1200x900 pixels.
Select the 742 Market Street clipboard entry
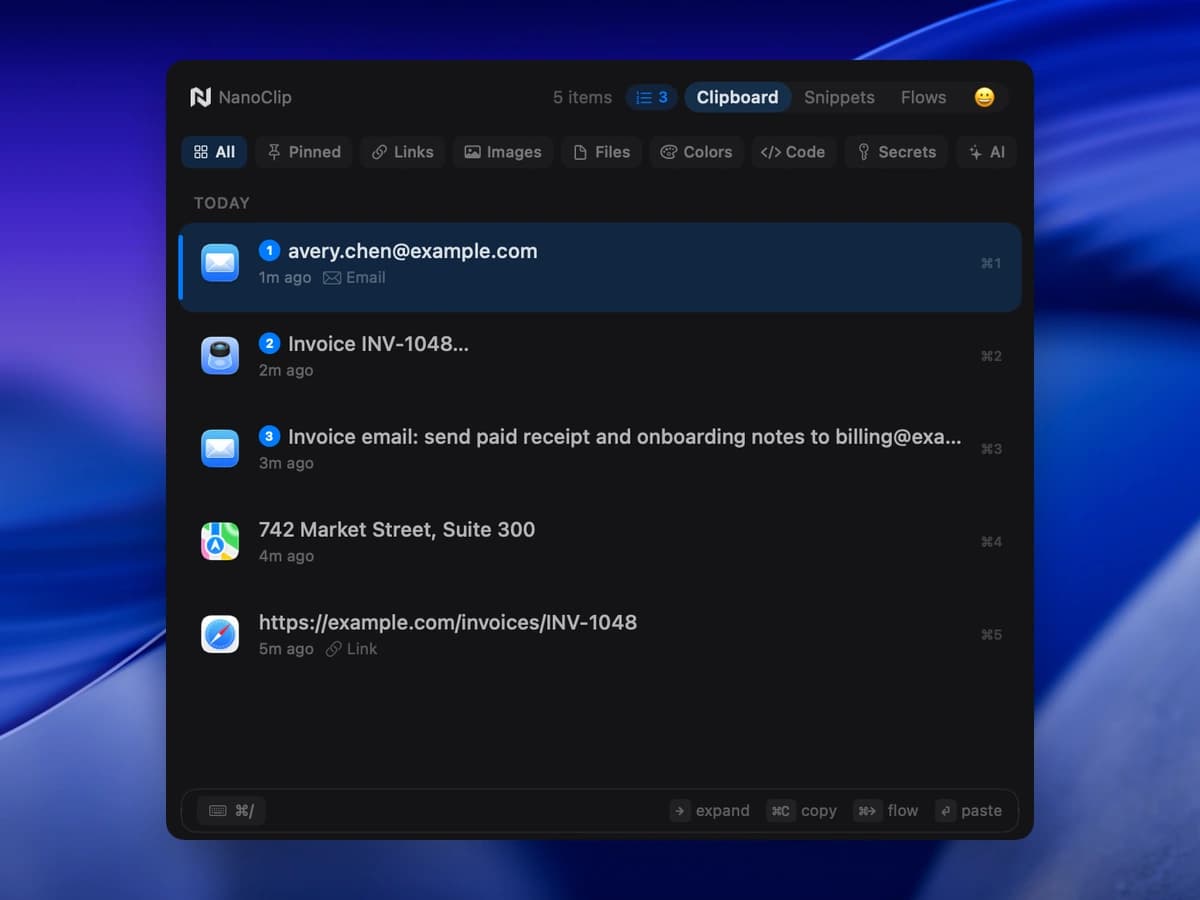[x=600, y=542]
